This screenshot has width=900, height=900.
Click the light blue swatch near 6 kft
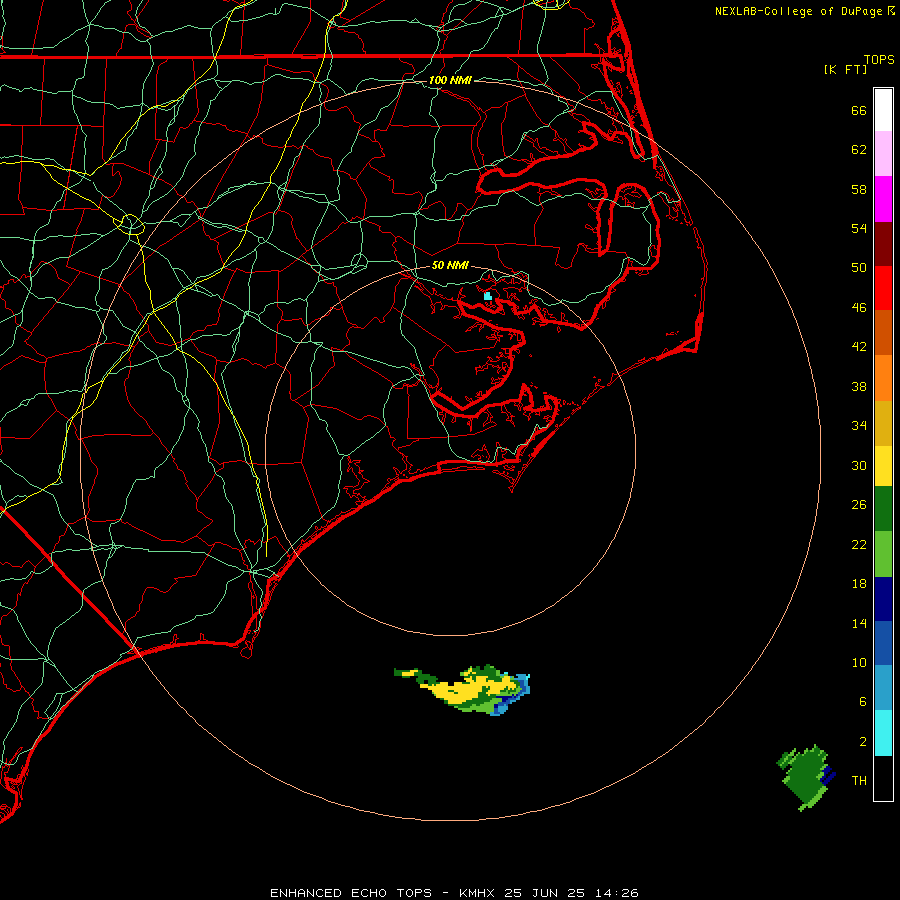883,688
